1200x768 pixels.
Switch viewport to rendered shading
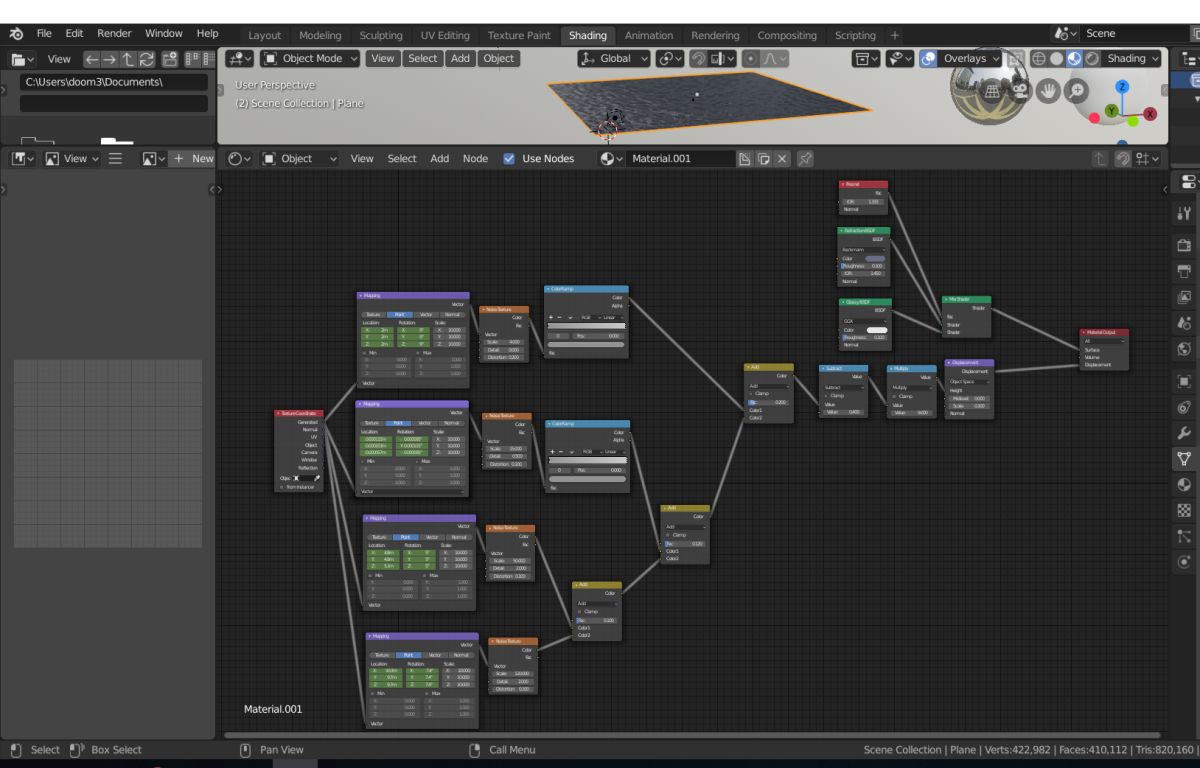(x=1092, y=59)
